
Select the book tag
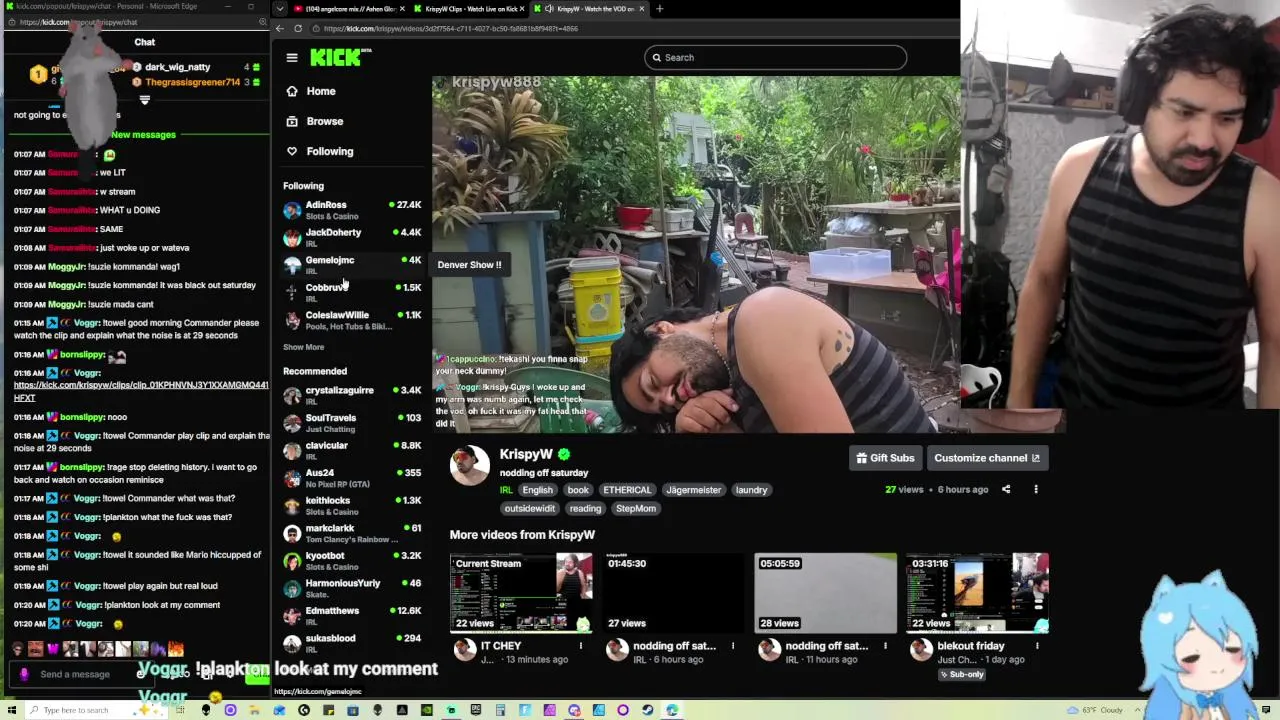coord(578,490)
